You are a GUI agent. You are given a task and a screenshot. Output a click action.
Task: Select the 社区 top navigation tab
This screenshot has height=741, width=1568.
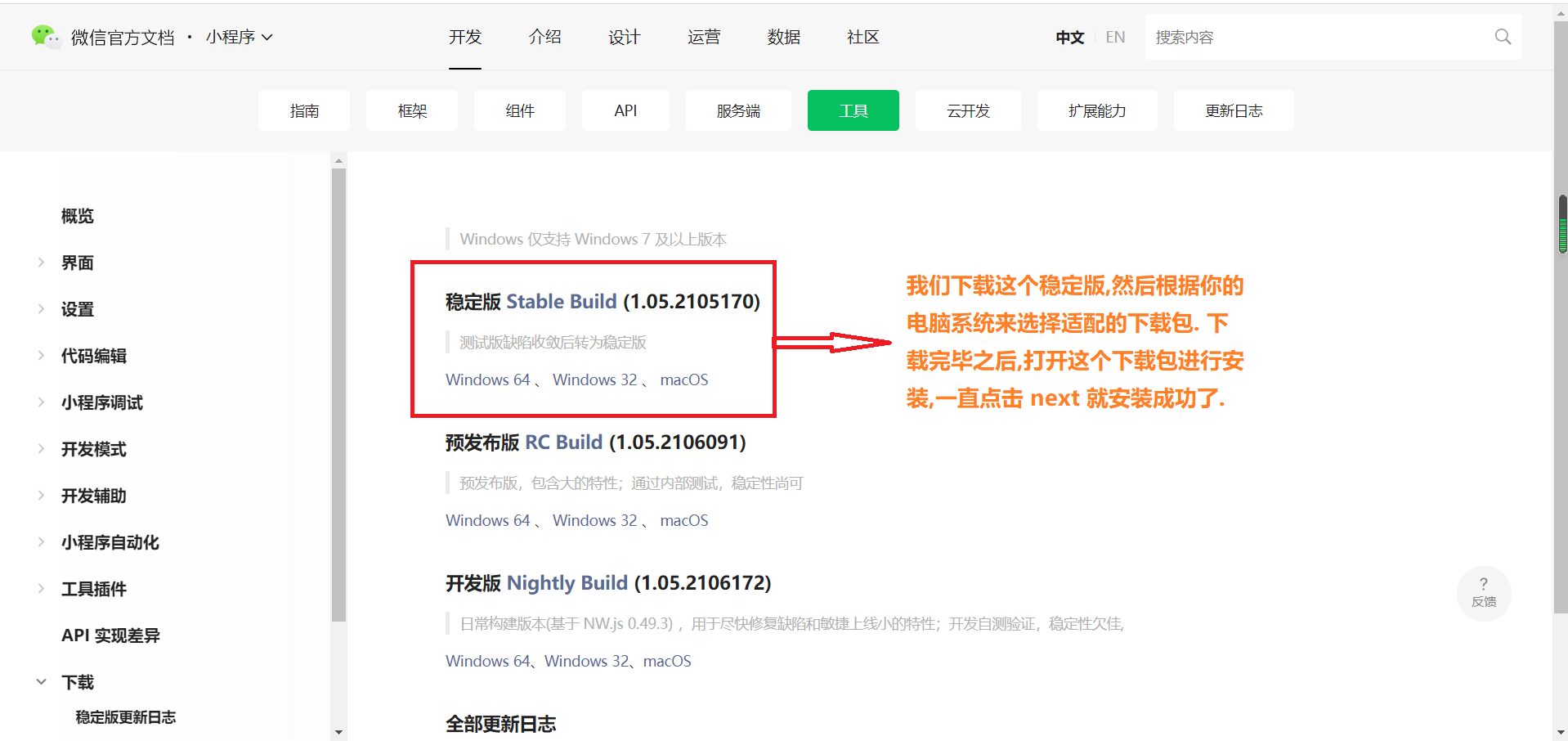pyautogui.click(x=863, y=37)
